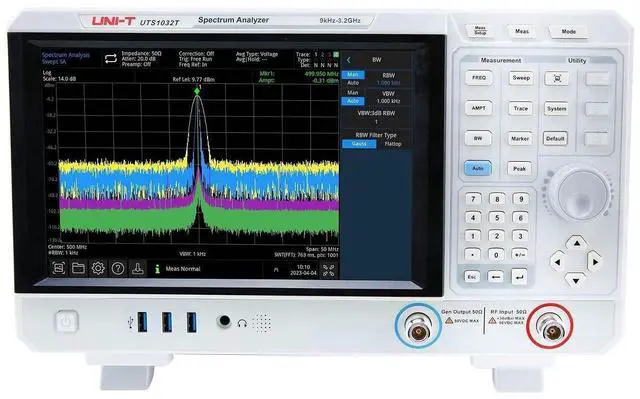
Task: Hit the System key
Action: point(556,109)
